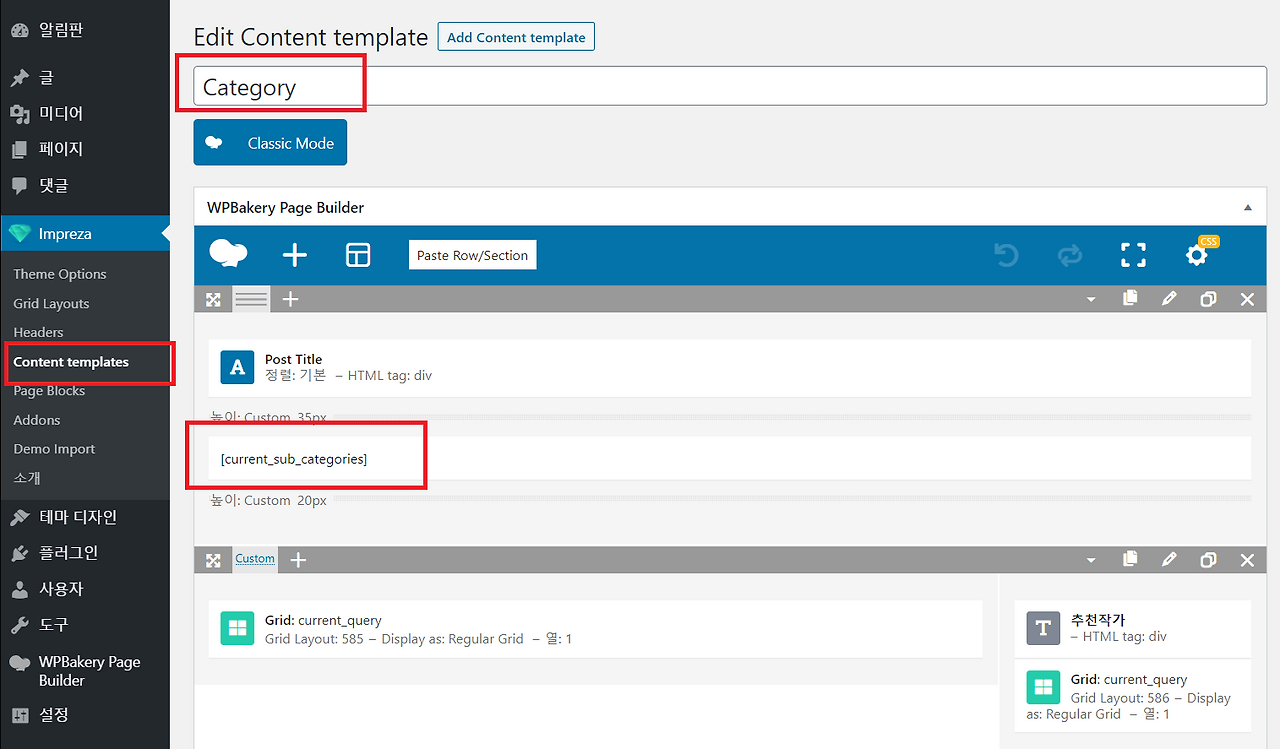Viewport: 1280px width, 749px height.
Task: Click the WPBakery cloud logo icon
Action: coord(229,255)
